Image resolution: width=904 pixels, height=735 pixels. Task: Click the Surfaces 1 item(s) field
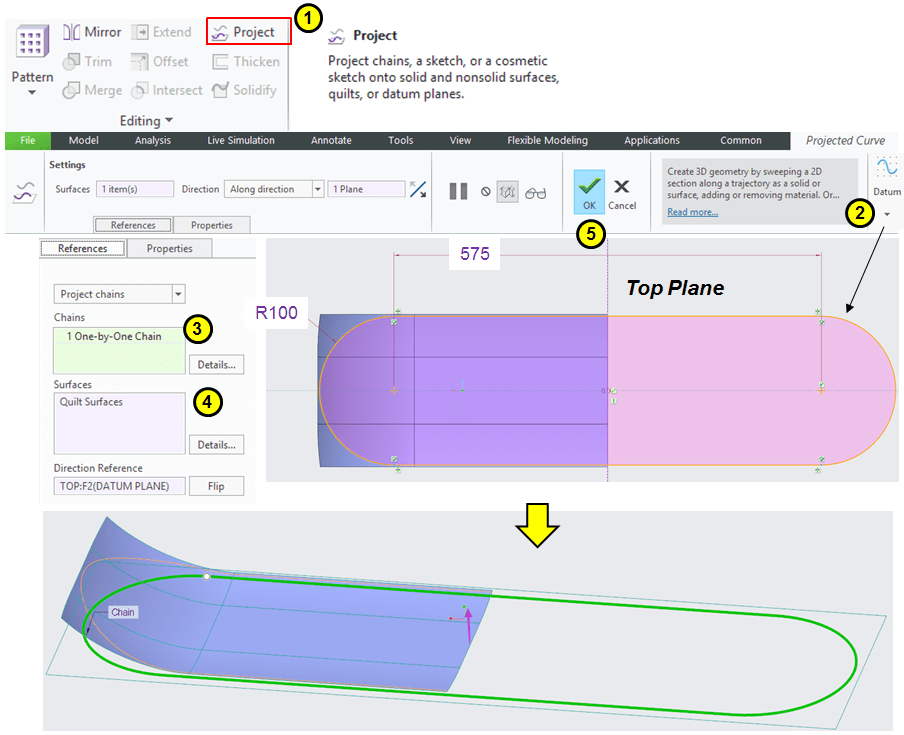pyautogui.click(x=134, y=189)
